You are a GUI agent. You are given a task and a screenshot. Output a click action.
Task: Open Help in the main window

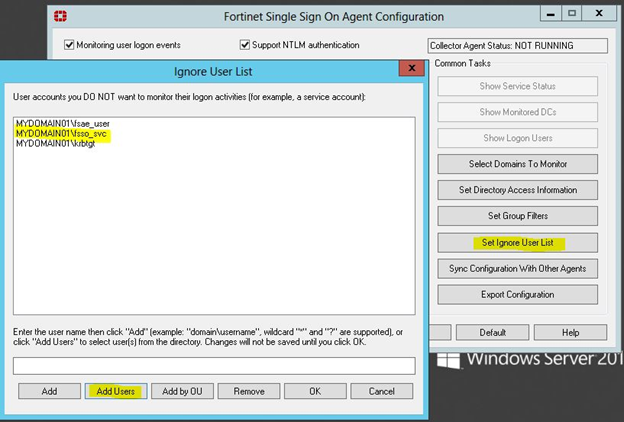coord(570,332)
